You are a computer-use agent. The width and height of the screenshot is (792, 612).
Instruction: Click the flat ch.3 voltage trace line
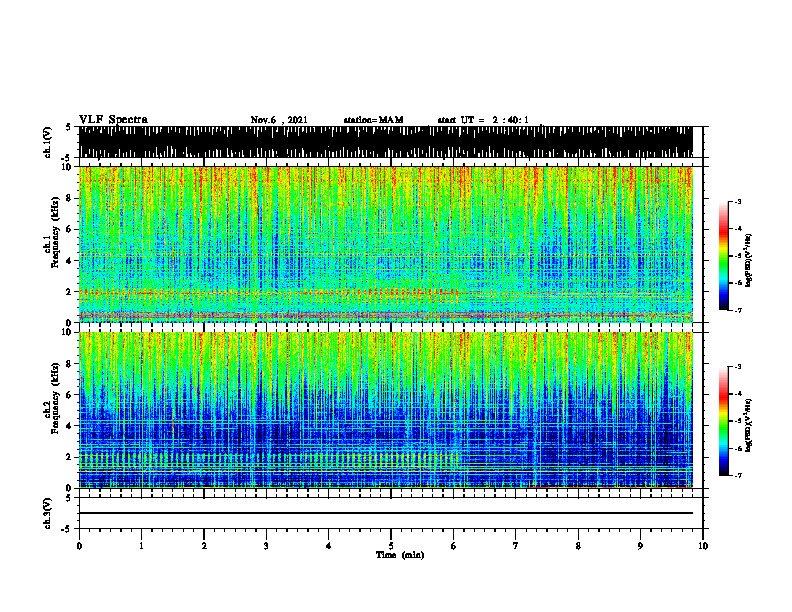pyautogui.click(x=386, y=513)
